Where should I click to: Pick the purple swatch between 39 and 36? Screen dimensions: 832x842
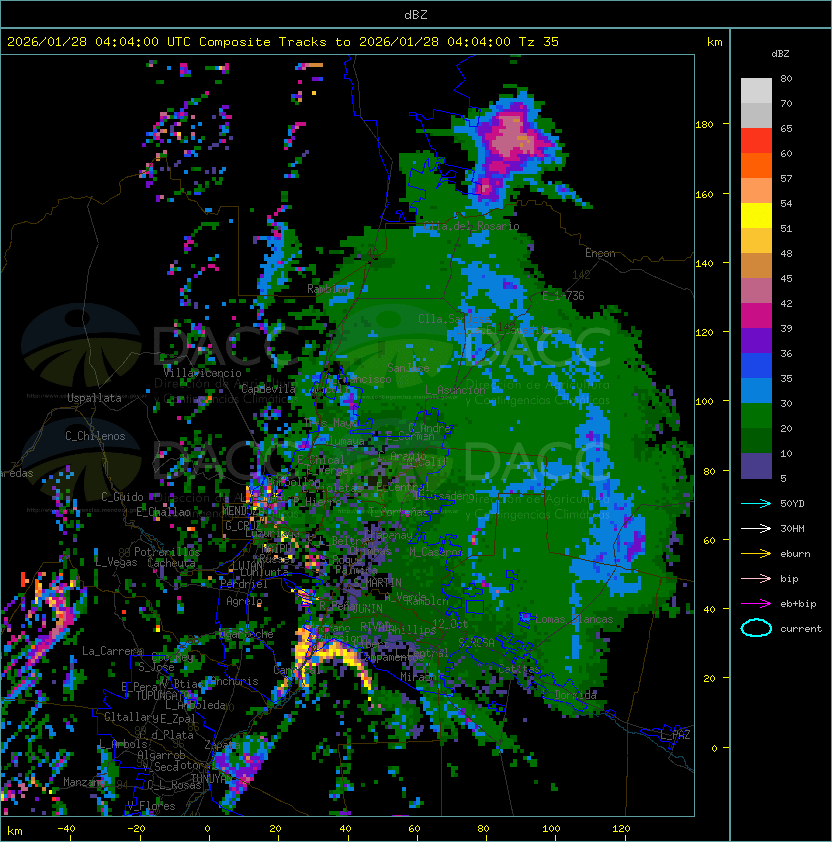756,340
